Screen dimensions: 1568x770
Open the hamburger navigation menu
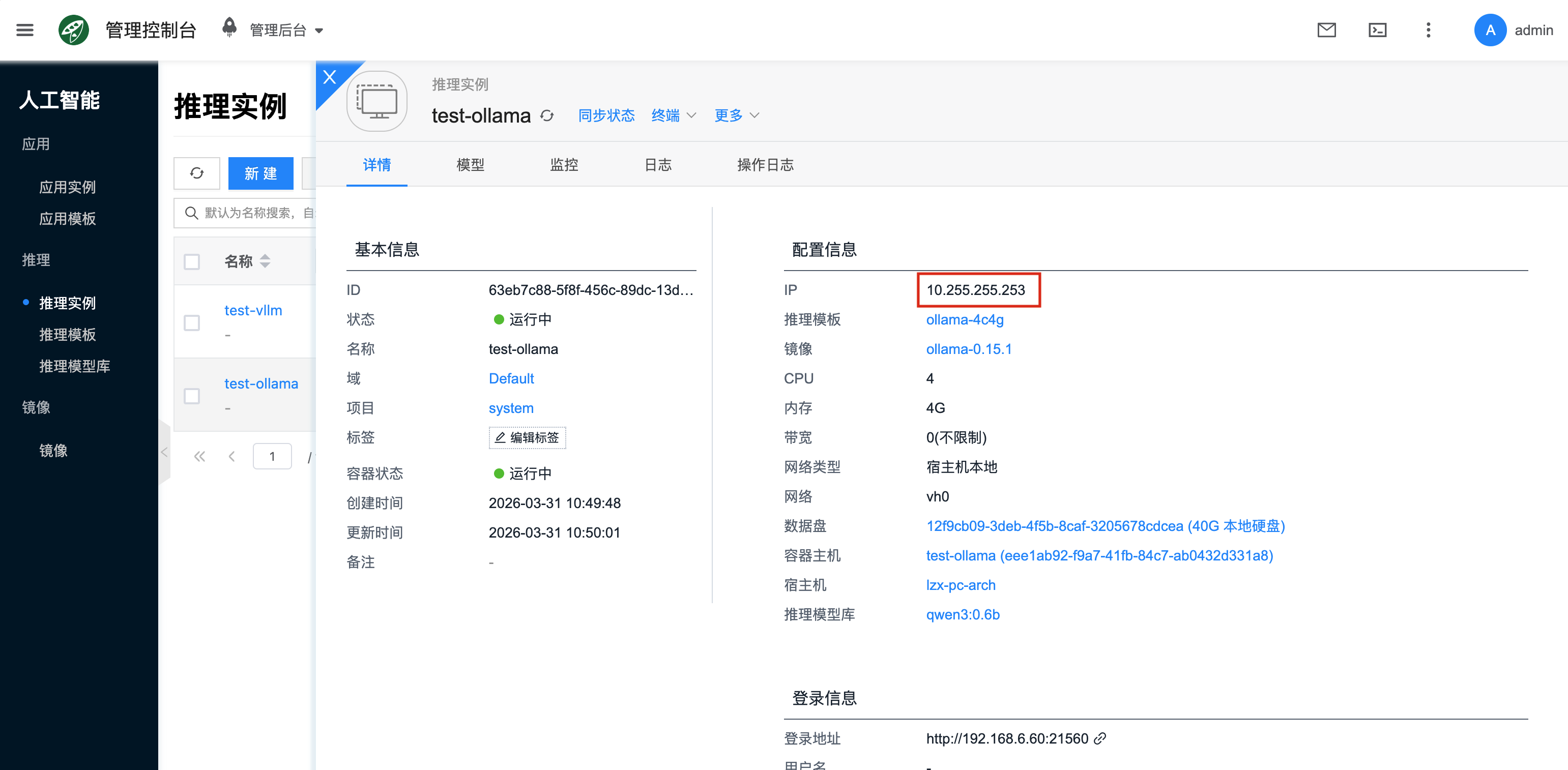point(25,30)
